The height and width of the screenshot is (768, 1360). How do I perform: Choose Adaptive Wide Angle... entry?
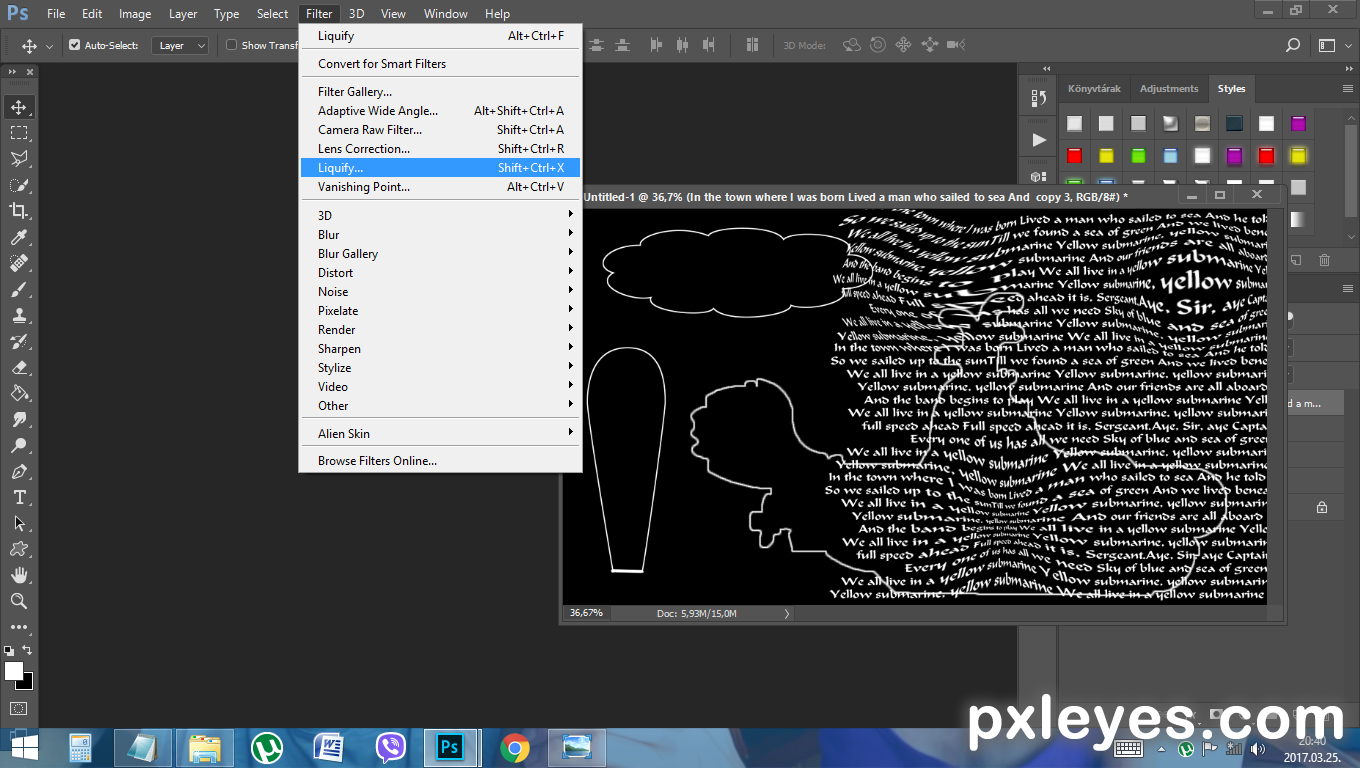(440, 110)
